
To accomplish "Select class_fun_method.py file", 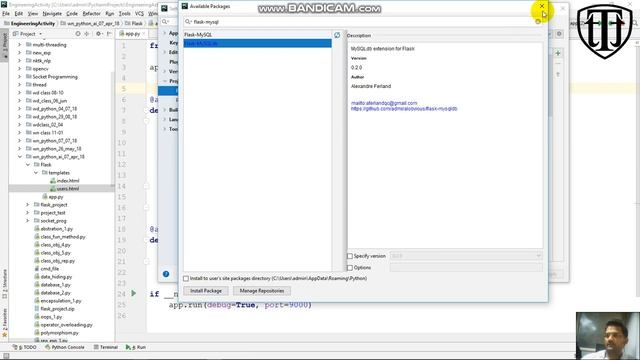I will click(x=60, y=237).
